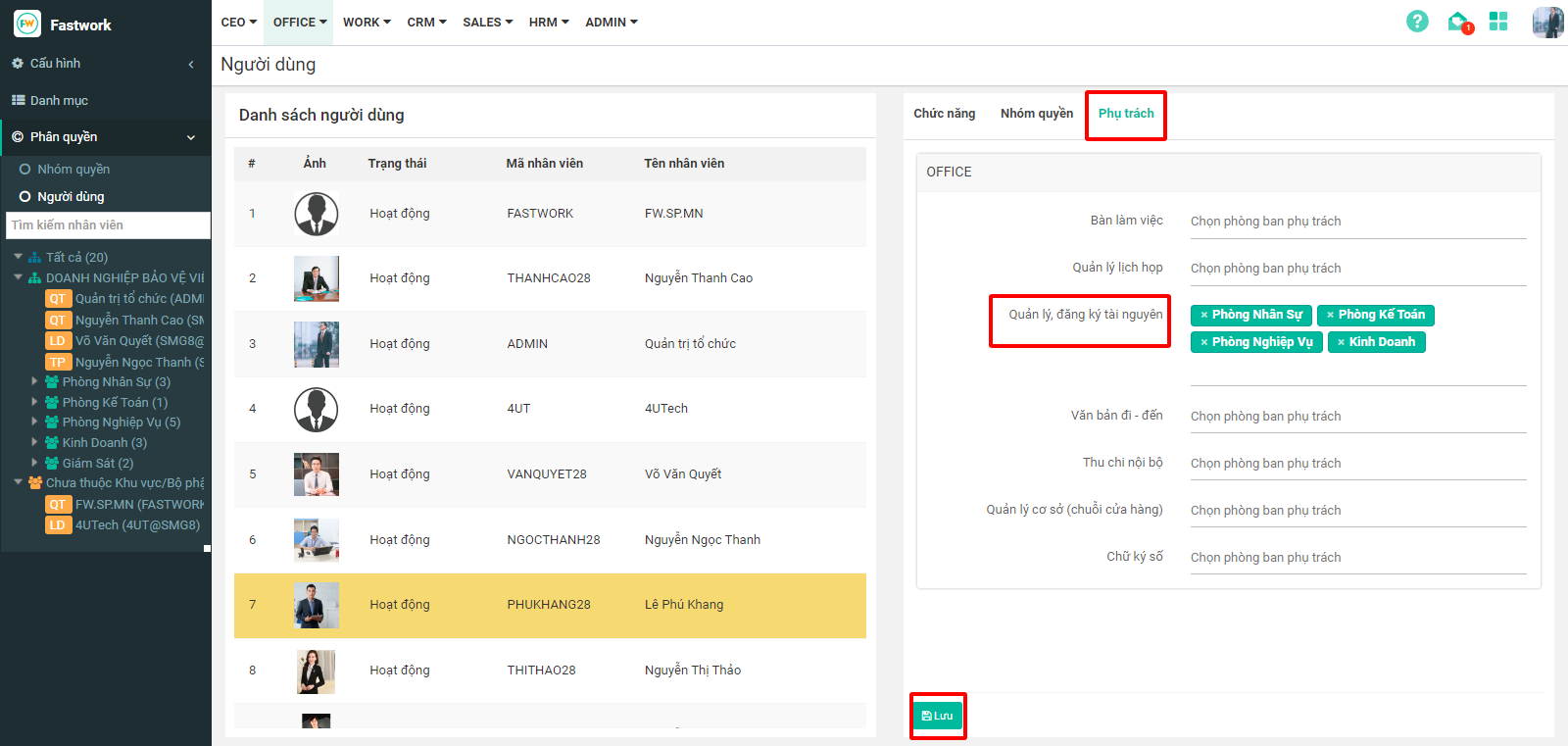The image size is (1568, 746).
Task: Open the notifications inbox icon
Action: [1458, 22]
